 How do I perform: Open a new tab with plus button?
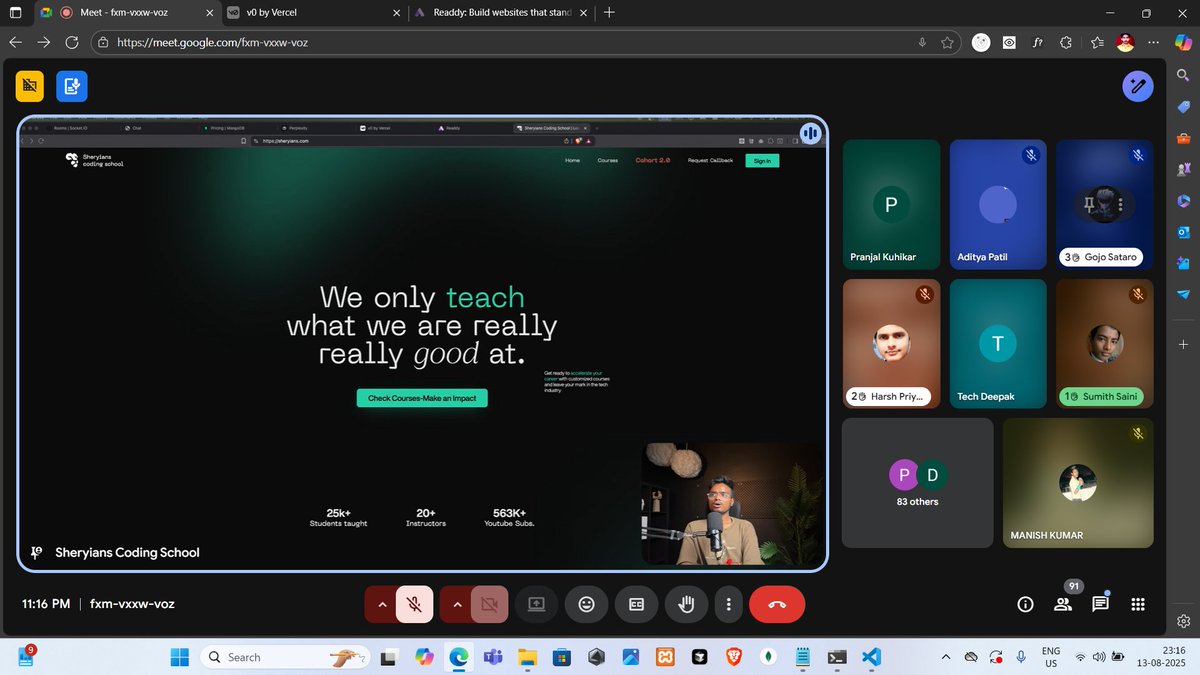click(609, 13)
